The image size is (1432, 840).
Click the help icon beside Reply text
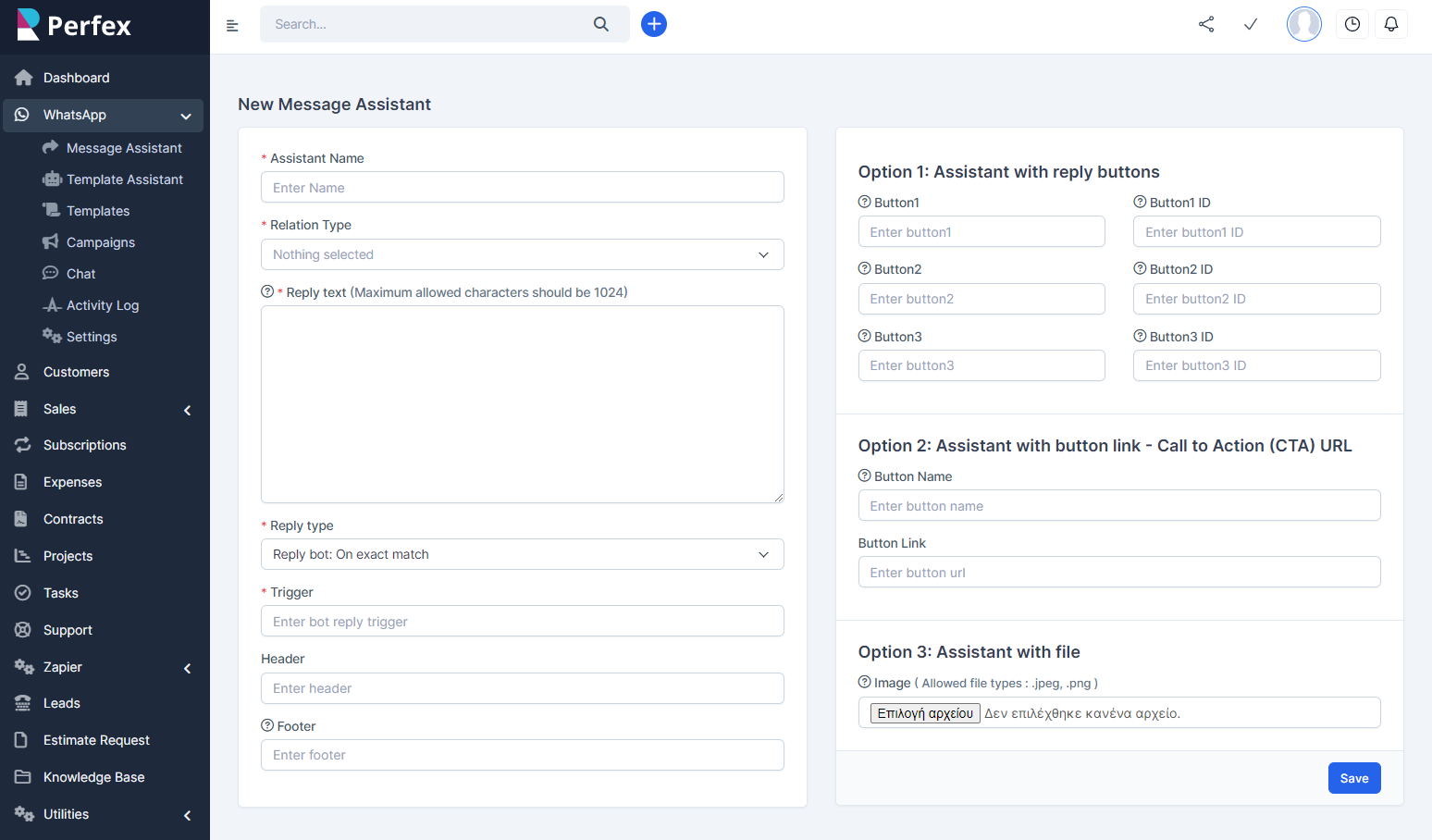[266, 290]
